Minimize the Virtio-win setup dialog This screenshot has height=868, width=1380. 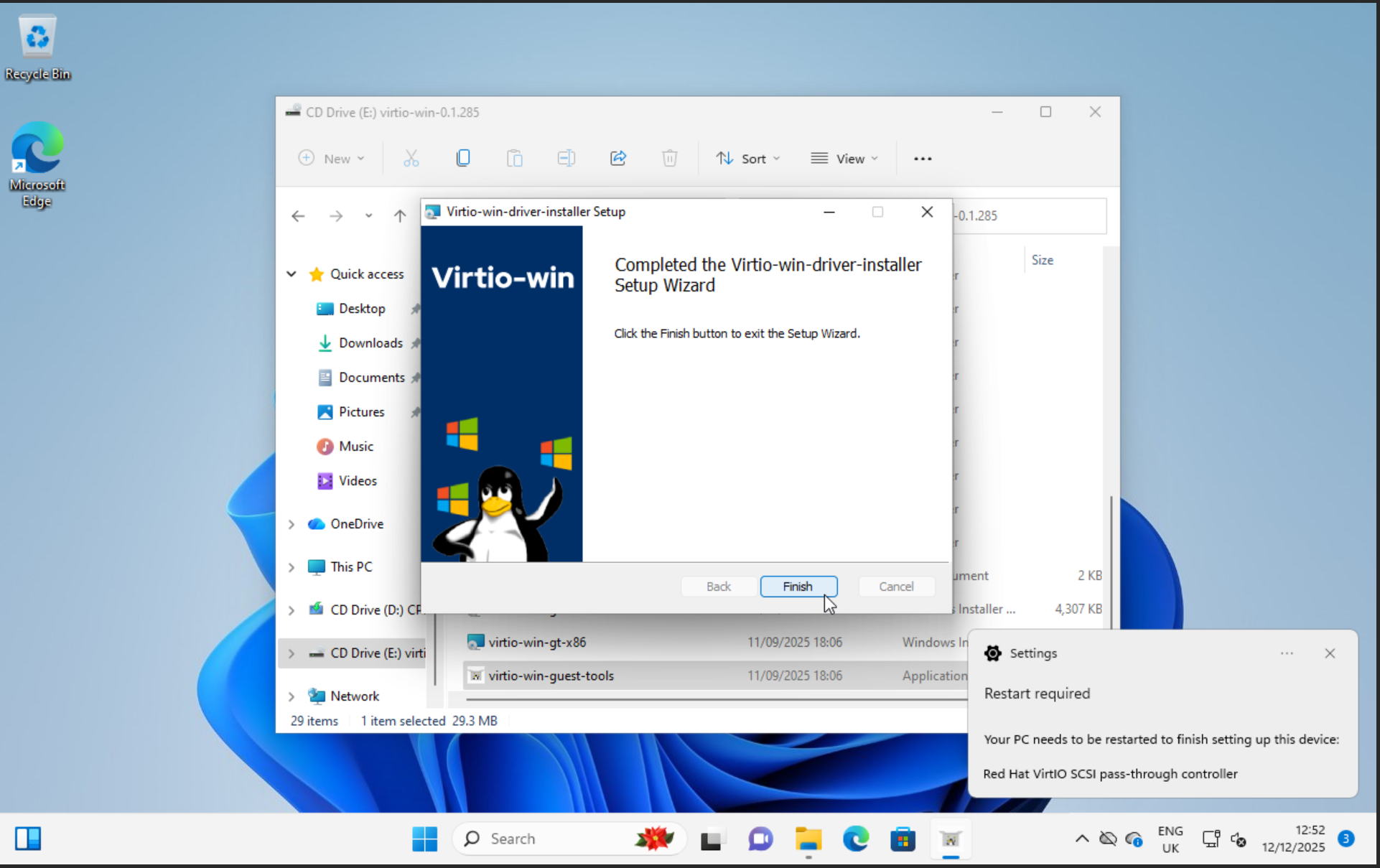pos(829,212)
